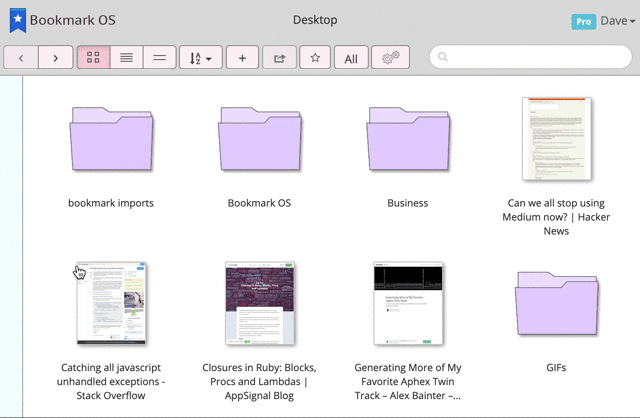Click the plus button to add new
This screenshot has width=640, height=418.
pos(242,57)
